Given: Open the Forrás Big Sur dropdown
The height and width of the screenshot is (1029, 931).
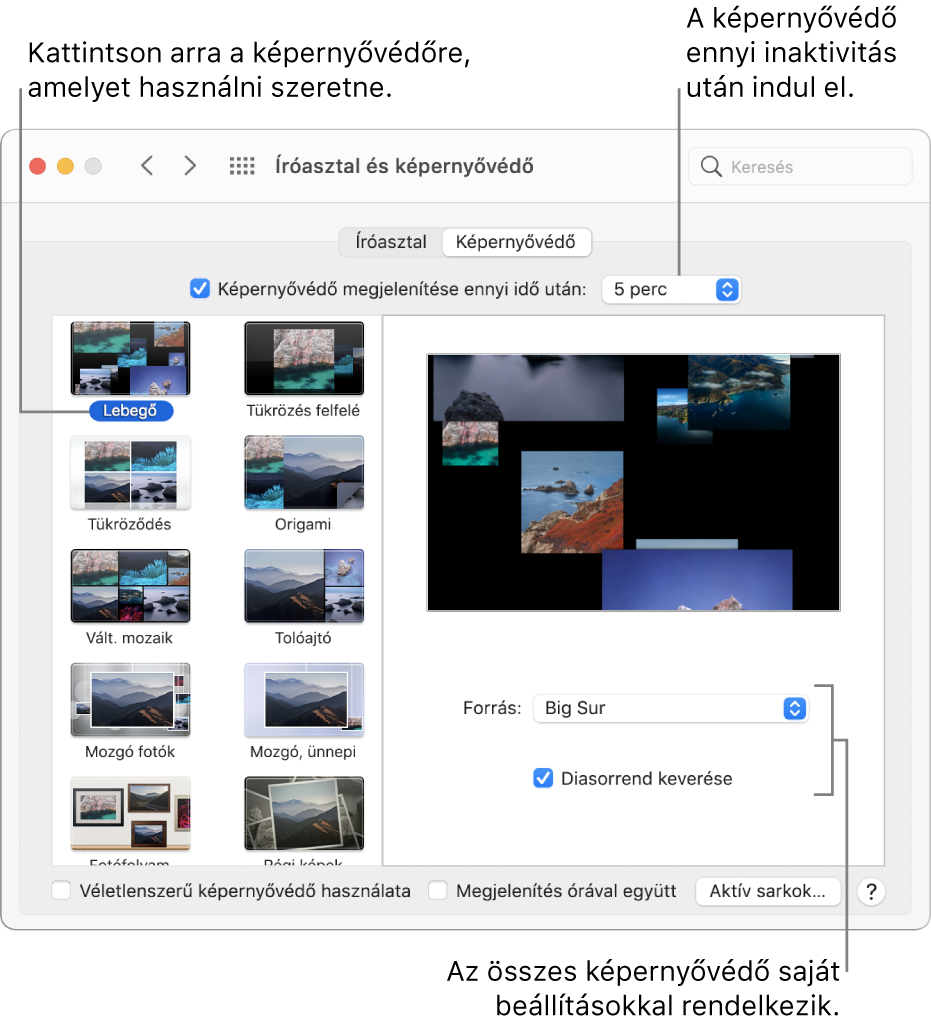Looking at the screenshot, I should (671, 708).
